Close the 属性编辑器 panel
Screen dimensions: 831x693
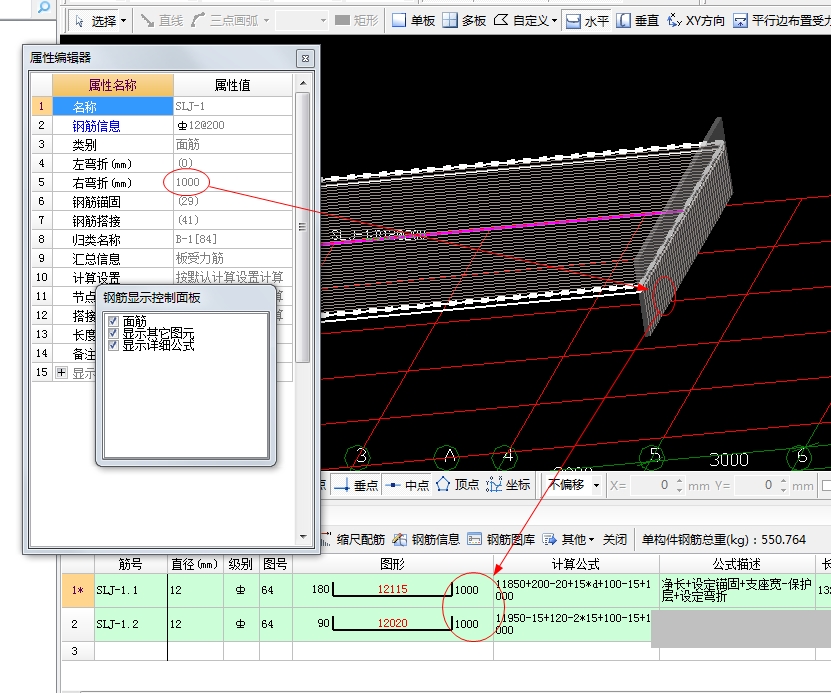(305, 58)
